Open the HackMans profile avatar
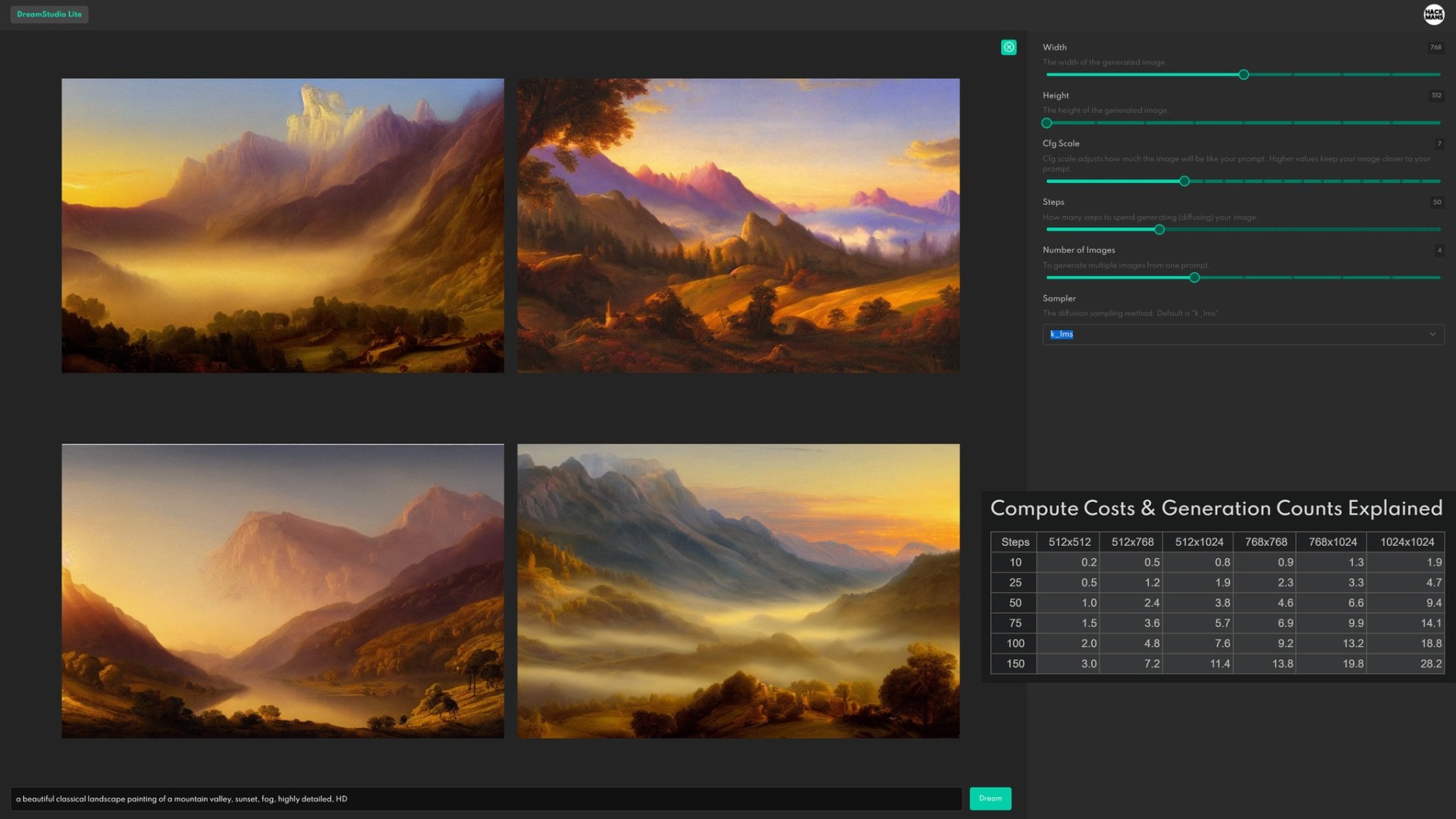Image resolution: width=1456 pixels, height=819 pixels. [1433, 14]
